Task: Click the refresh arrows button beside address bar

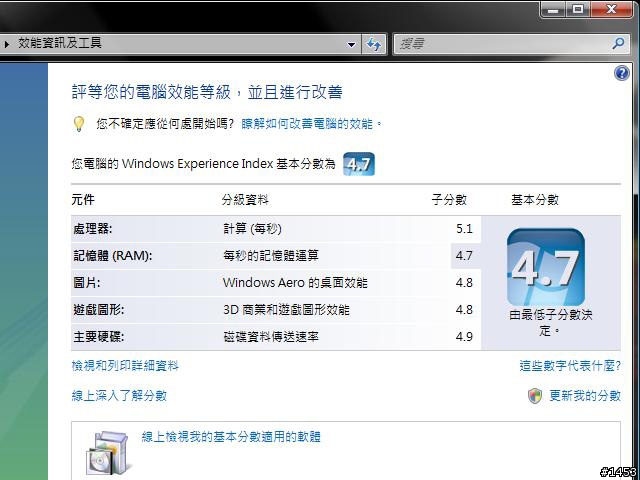Action: 374,44
